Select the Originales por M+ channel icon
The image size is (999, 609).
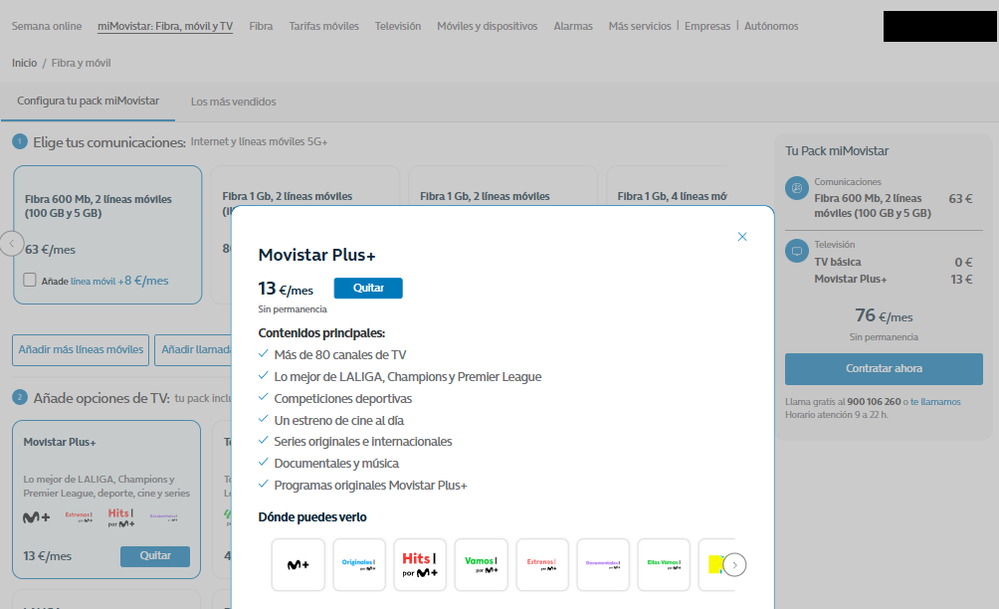pos(359,565)
